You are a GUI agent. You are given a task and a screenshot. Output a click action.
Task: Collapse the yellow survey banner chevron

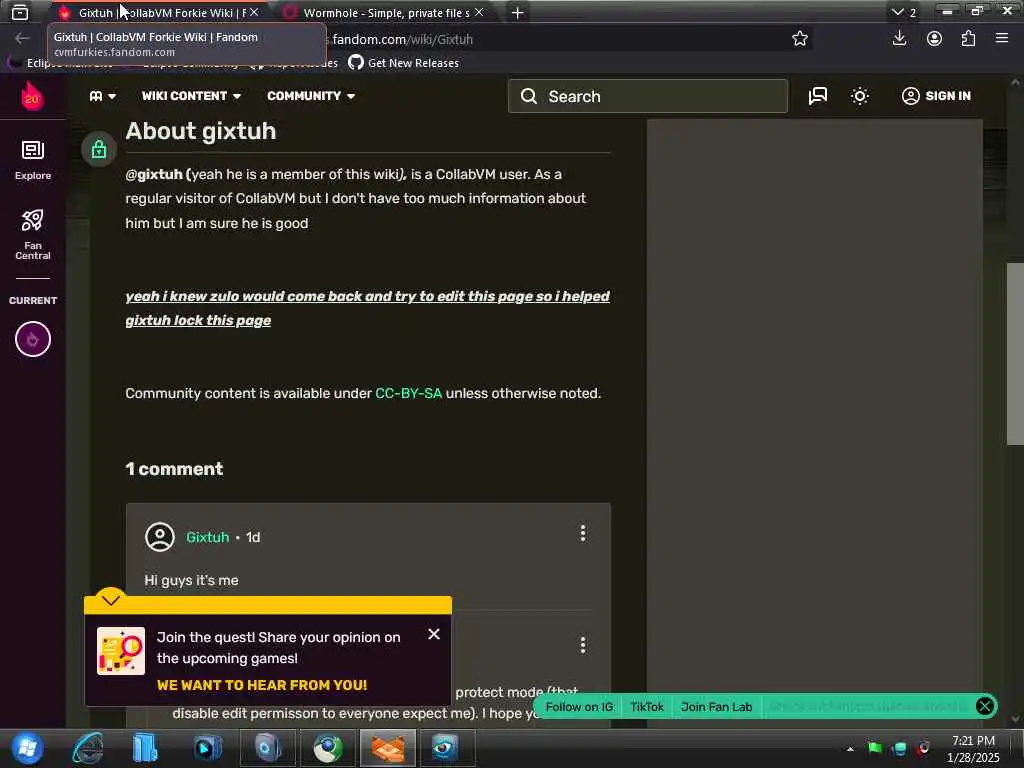110,600
